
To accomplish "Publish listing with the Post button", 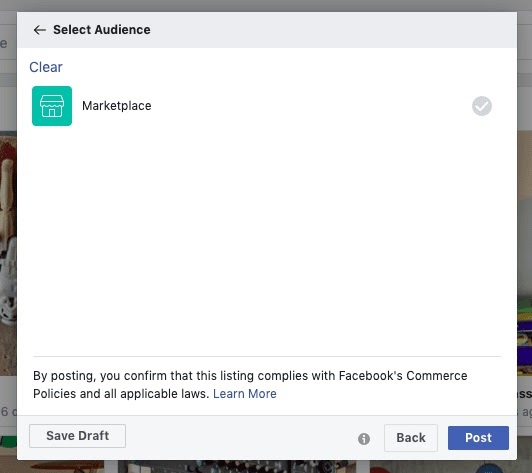I will 478,438.
